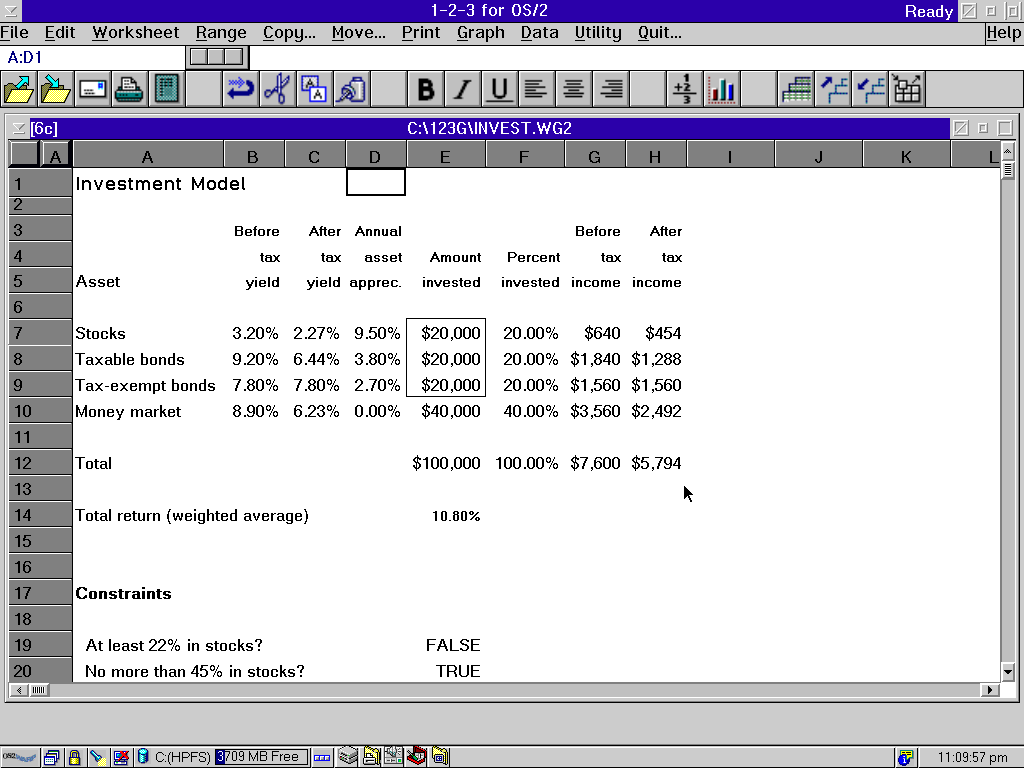The image size is (1024, 768).
Task: Click the Undo arrow icon in toolbar
Action: pos(240,90)
